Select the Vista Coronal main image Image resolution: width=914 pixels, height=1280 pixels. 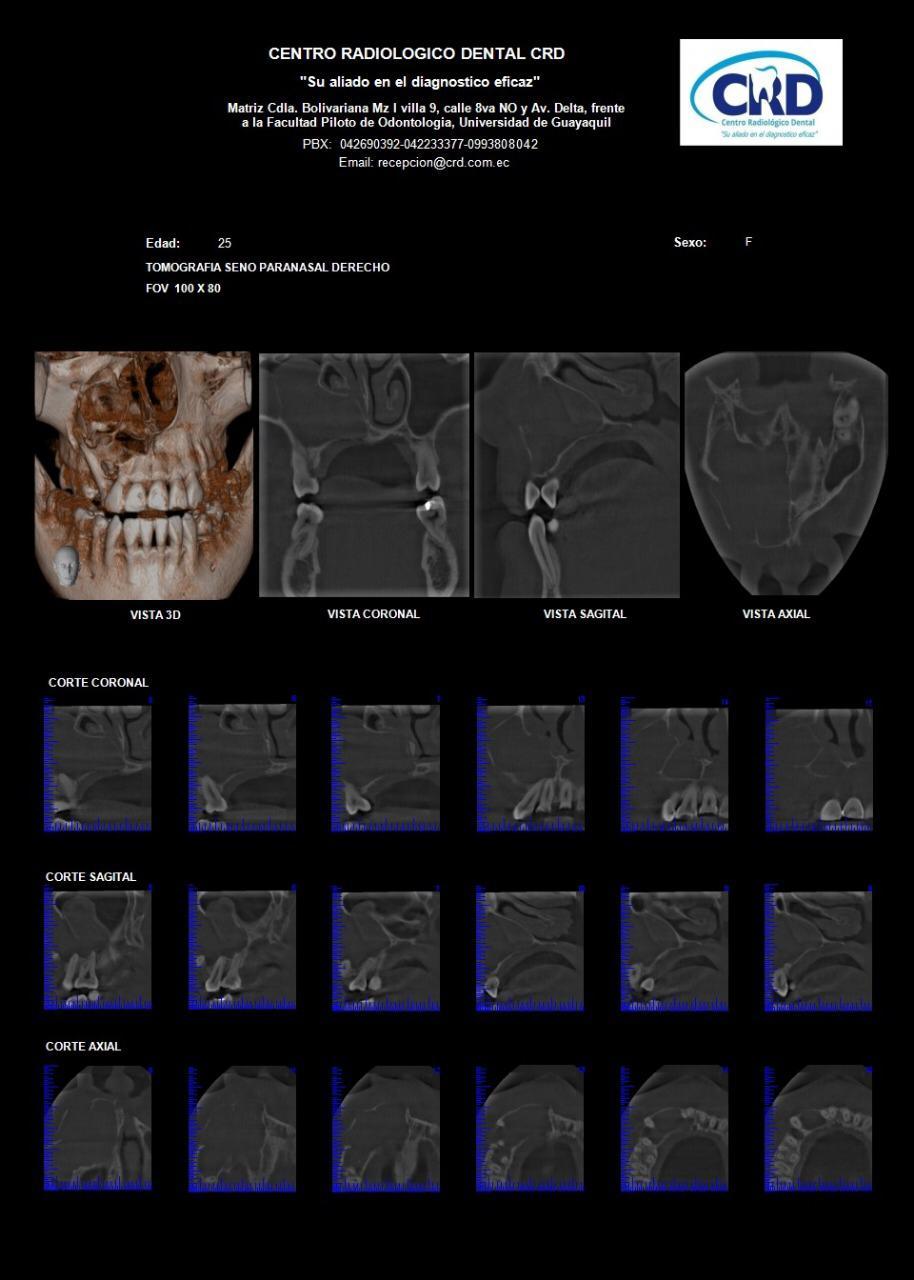364,475
